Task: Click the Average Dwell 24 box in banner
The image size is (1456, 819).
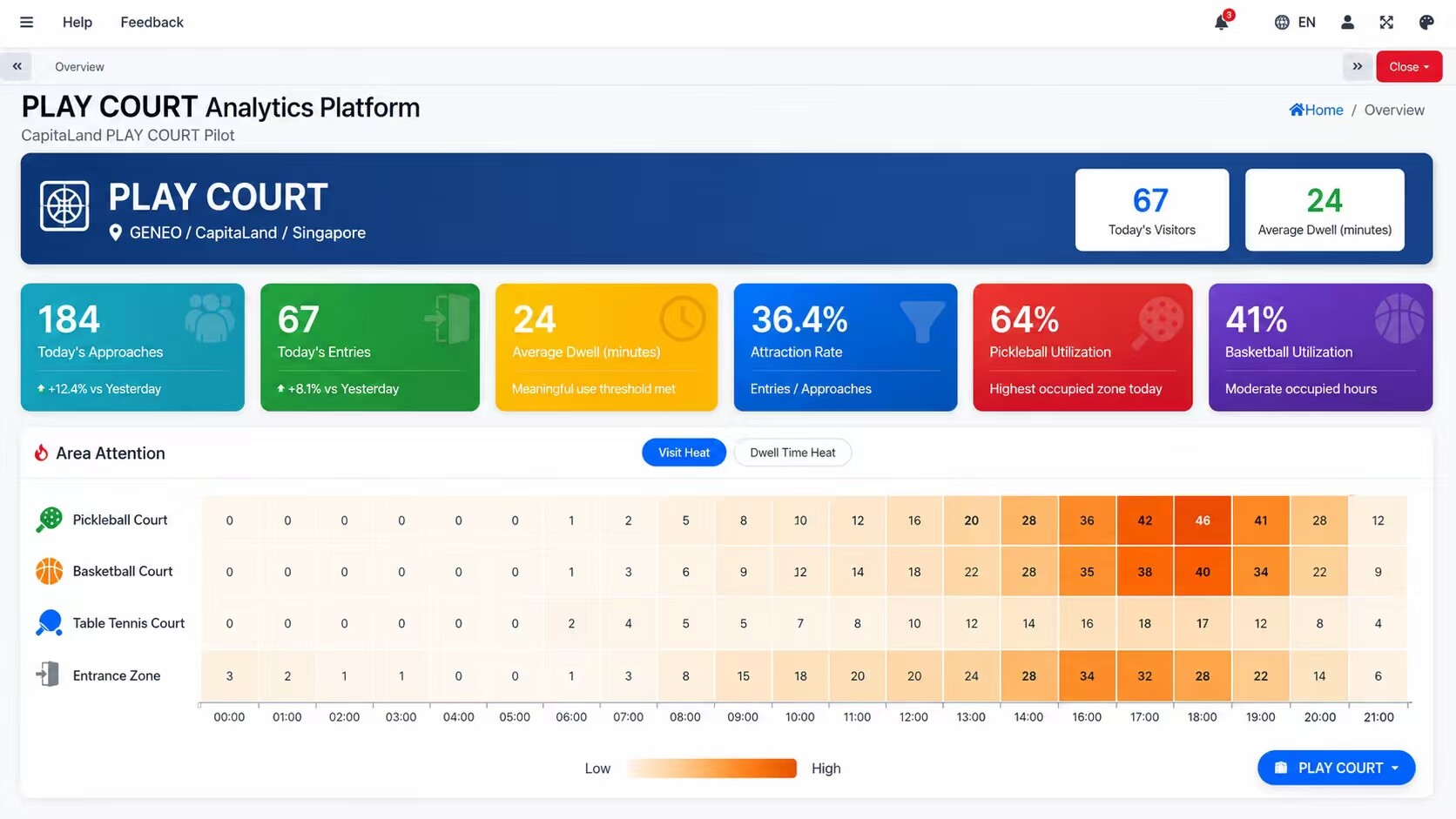Action: click(x=1325, y=210)
